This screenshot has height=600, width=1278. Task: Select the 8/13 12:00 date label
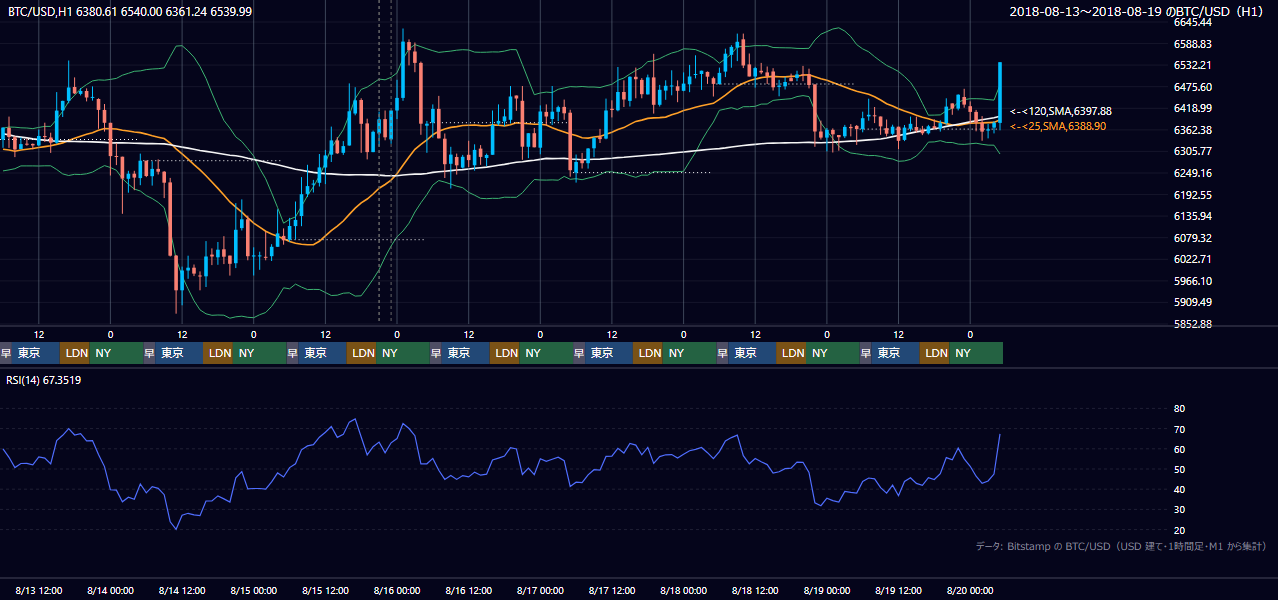click(39, 591)
